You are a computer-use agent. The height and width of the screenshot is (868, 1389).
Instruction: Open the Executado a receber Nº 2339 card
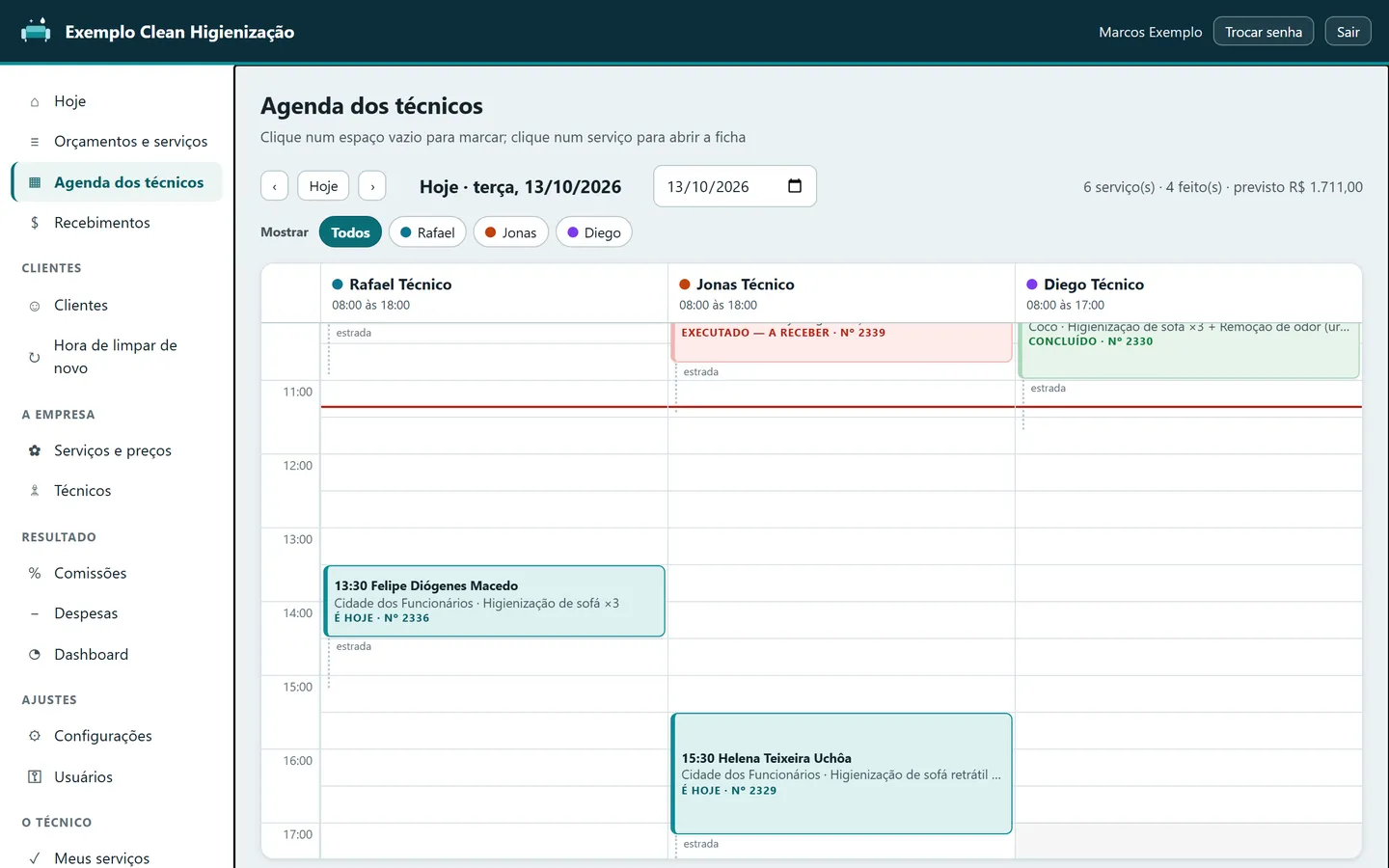[841, 342]
